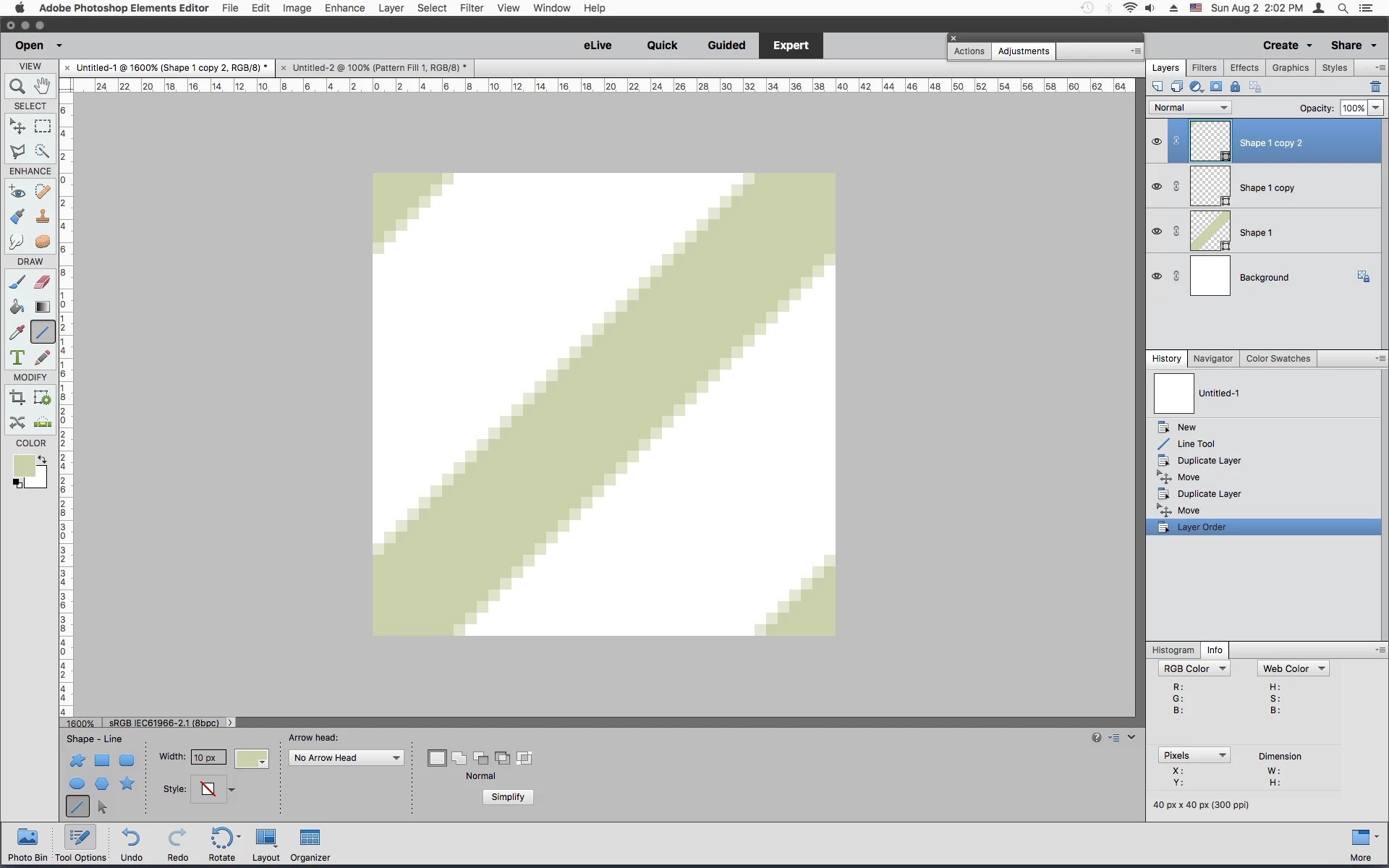Open the layer blend mode dropdown
This screenshot has height=868, width=1389.
click(1190, 108)
